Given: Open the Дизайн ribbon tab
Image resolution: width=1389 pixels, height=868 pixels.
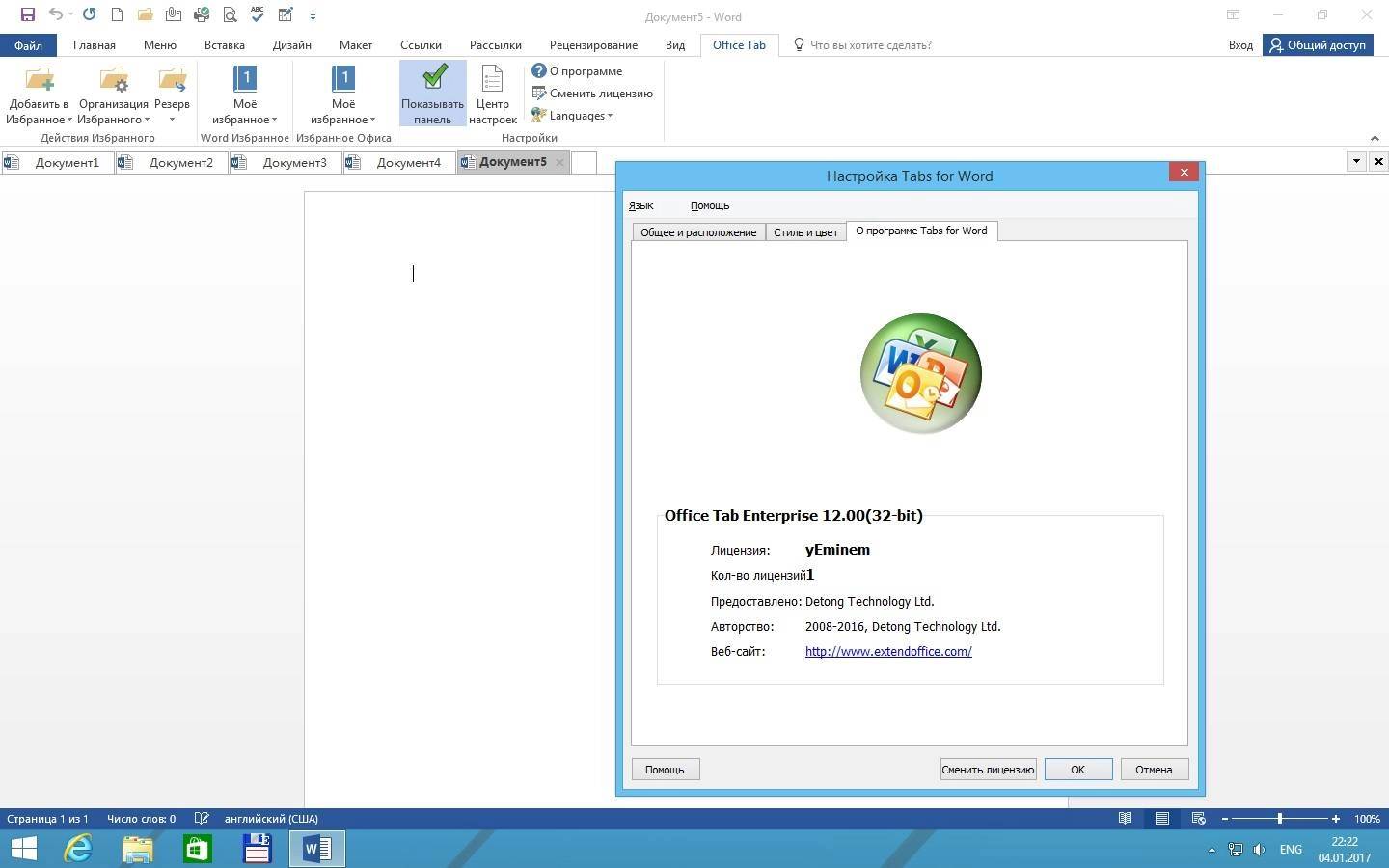Looking at the screenshot, I should tap(292, 45).
